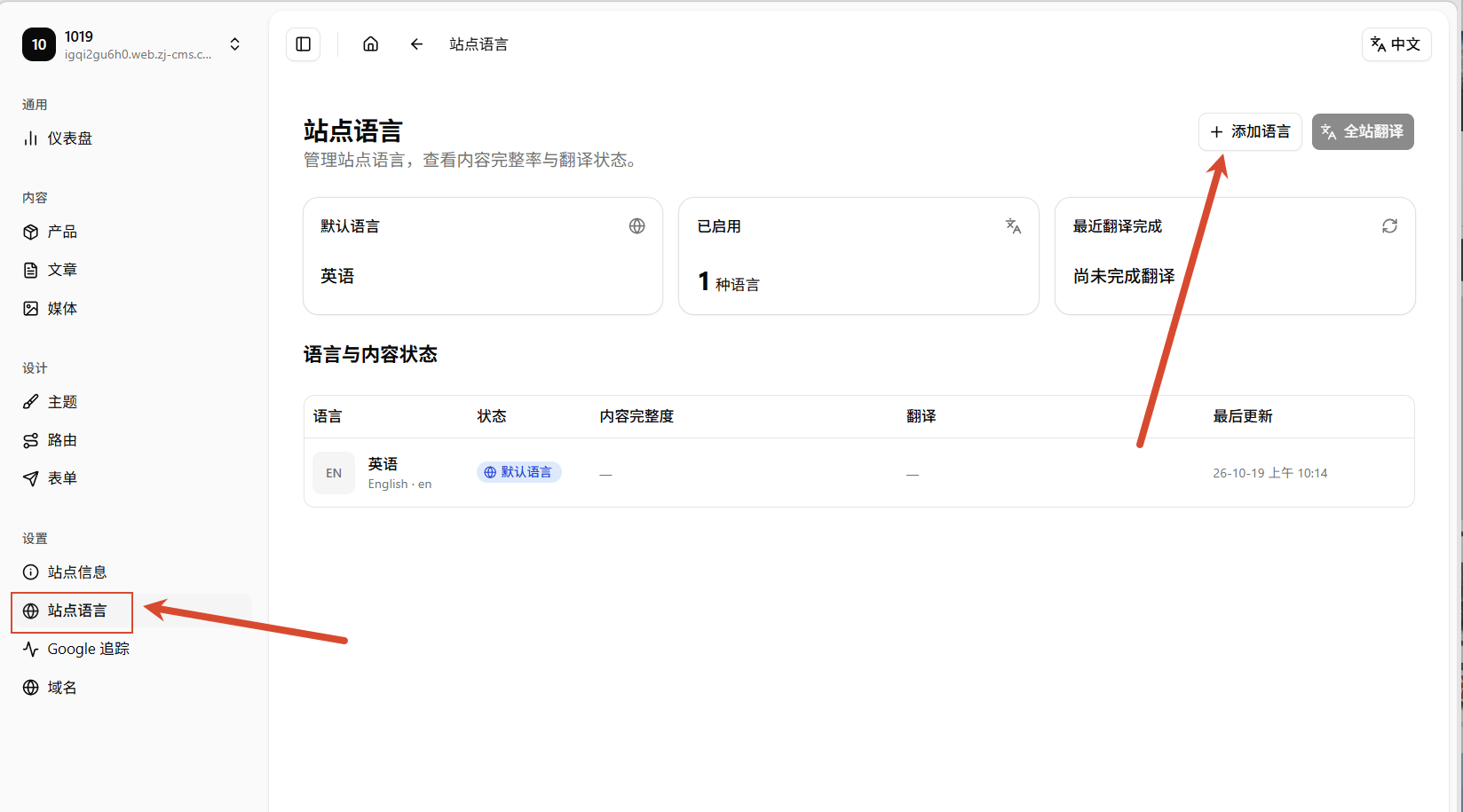Screen dimensions: 1463x812
Task: Click the EN language badge
Action: 334,473
